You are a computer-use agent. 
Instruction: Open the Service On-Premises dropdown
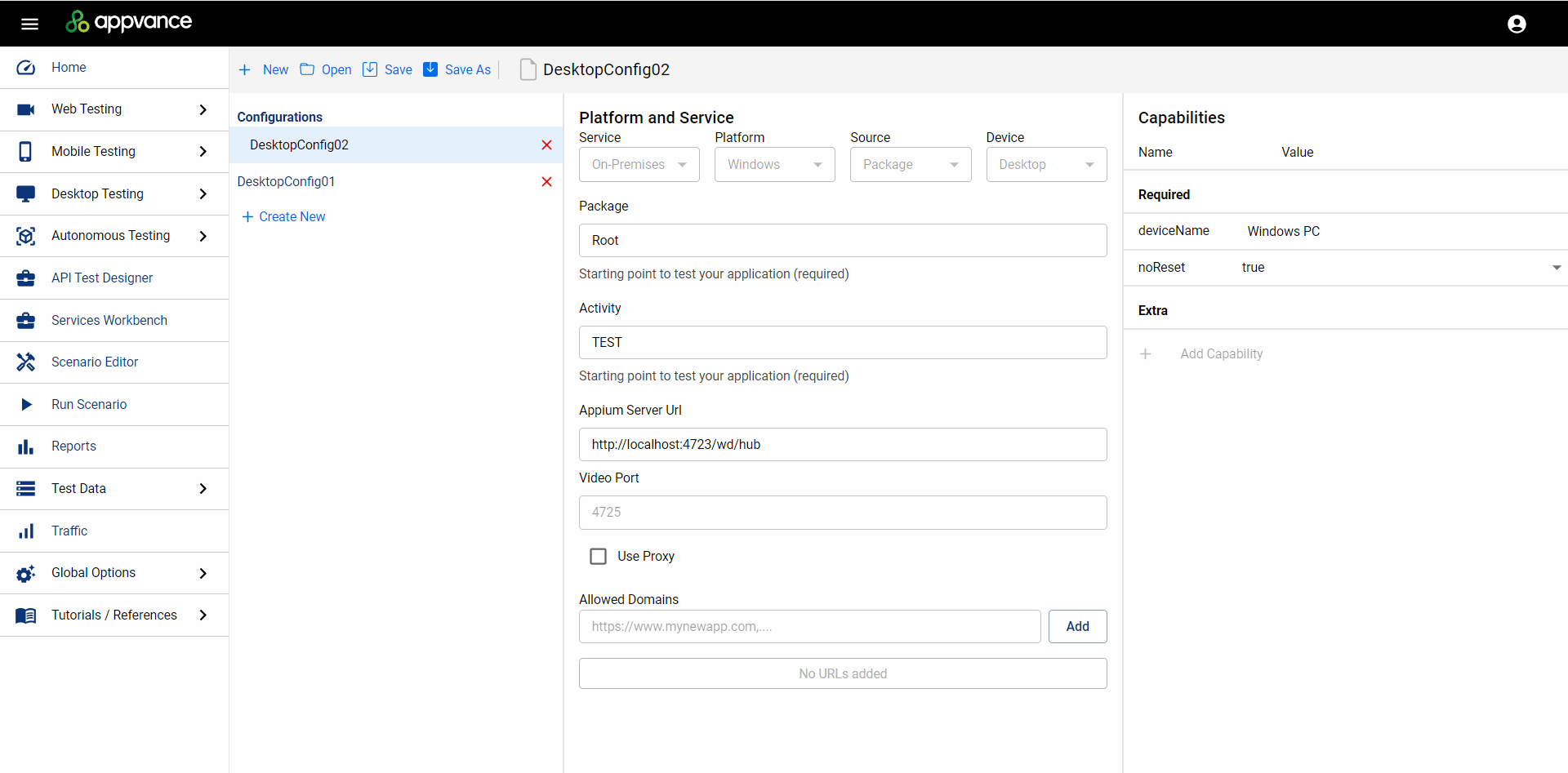[x=639, y=165]
